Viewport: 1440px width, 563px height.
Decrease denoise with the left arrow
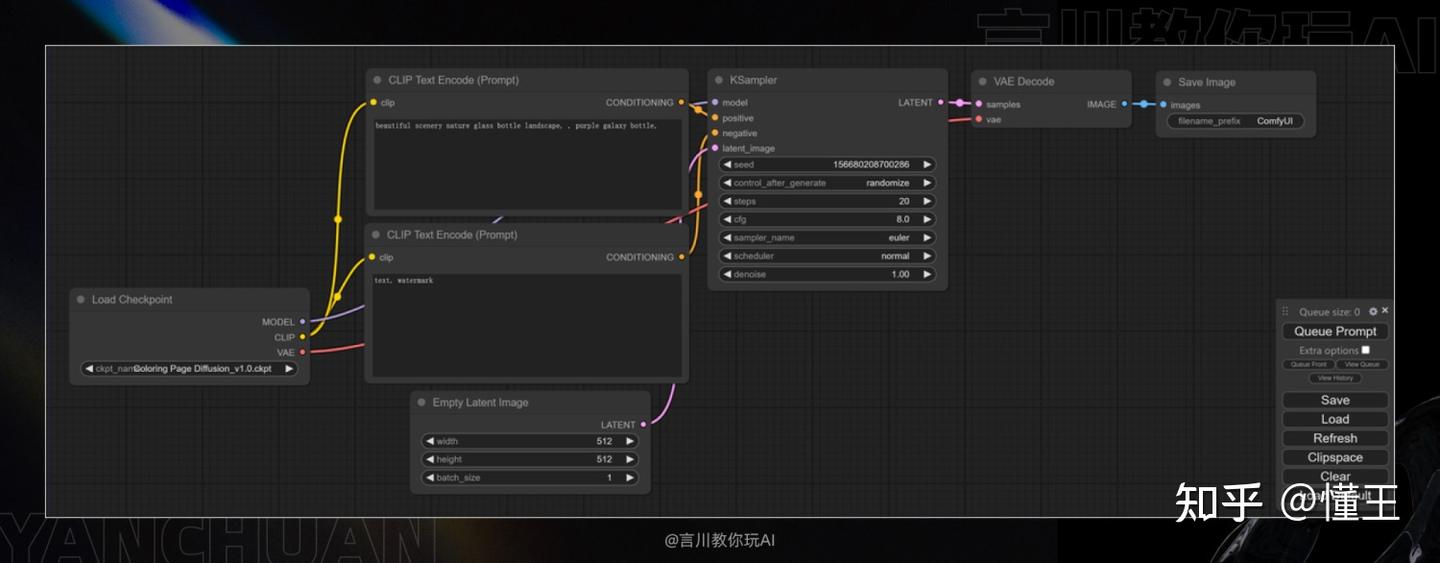tap(727, 274)
